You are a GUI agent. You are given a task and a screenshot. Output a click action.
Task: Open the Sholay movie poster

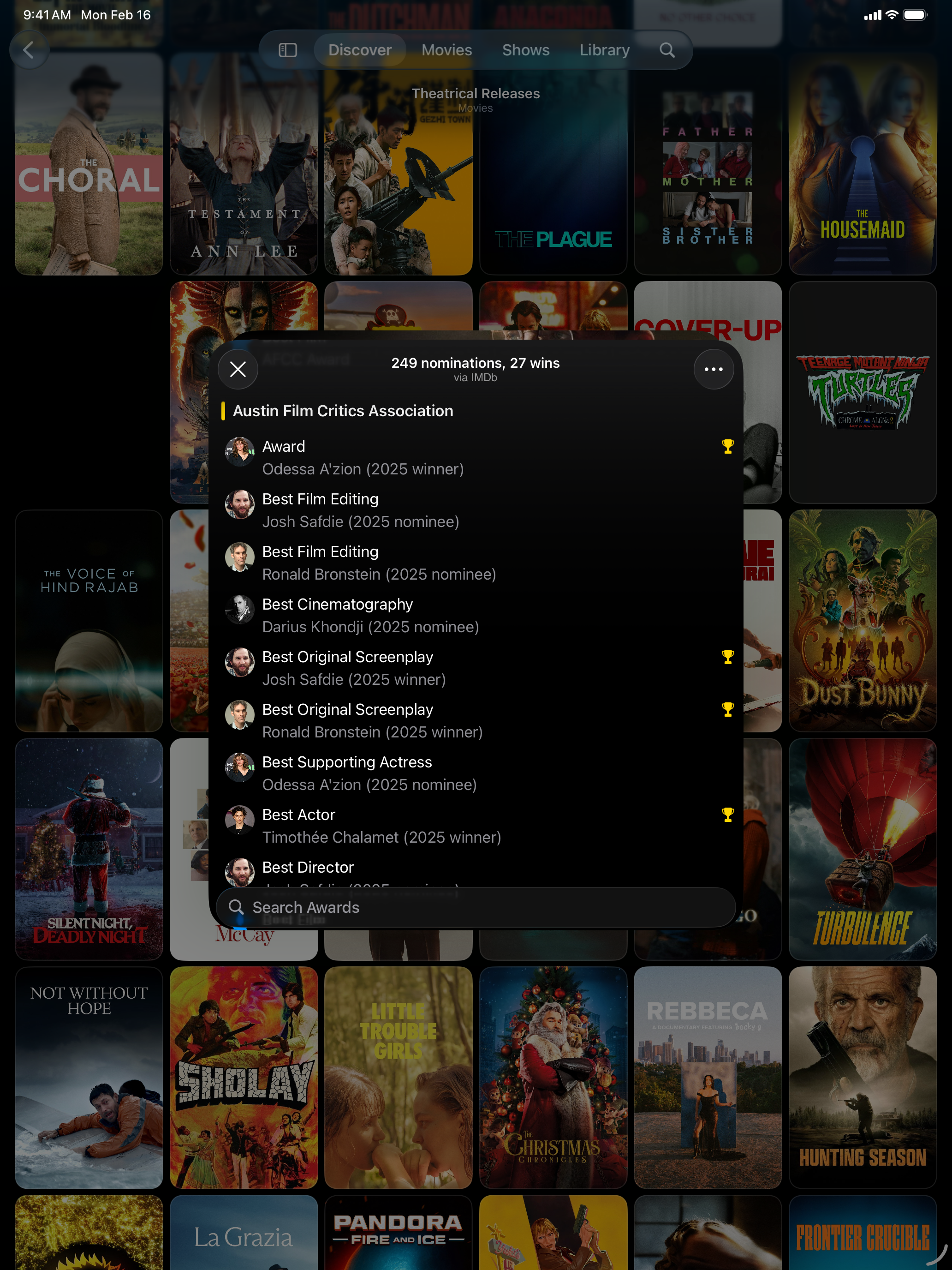pyautogui.click(x=244, y=1078)
